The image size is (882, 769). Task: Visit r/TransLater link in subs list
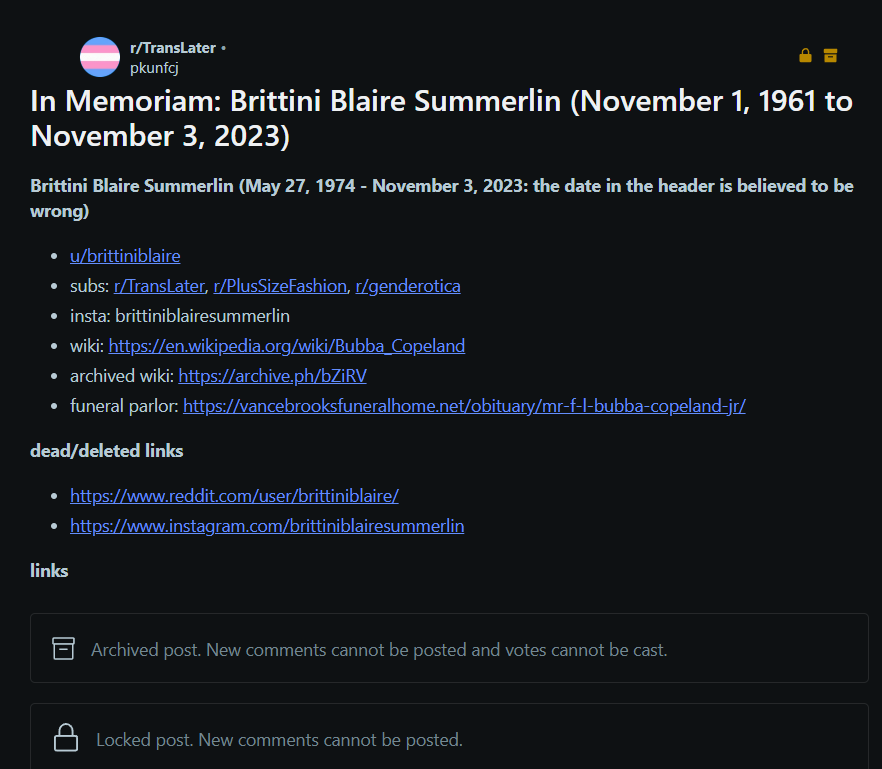point(159,286)
